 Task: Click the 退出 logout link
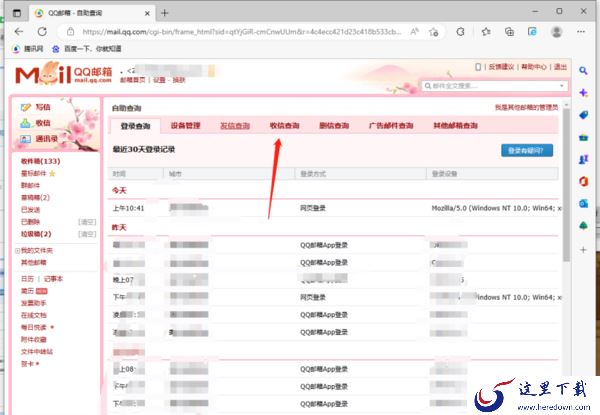pos(560,67)
